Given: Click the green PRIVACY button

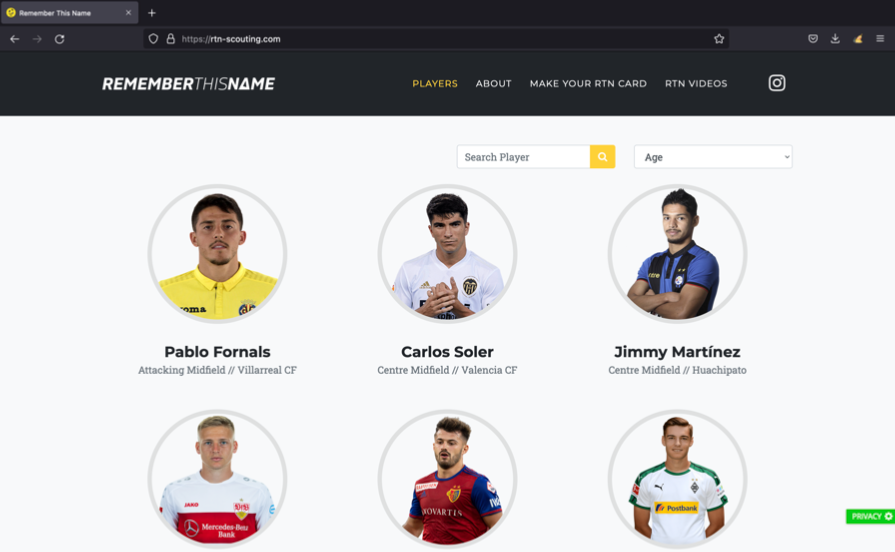Looking at the screenshot, I should click(870, 516).
